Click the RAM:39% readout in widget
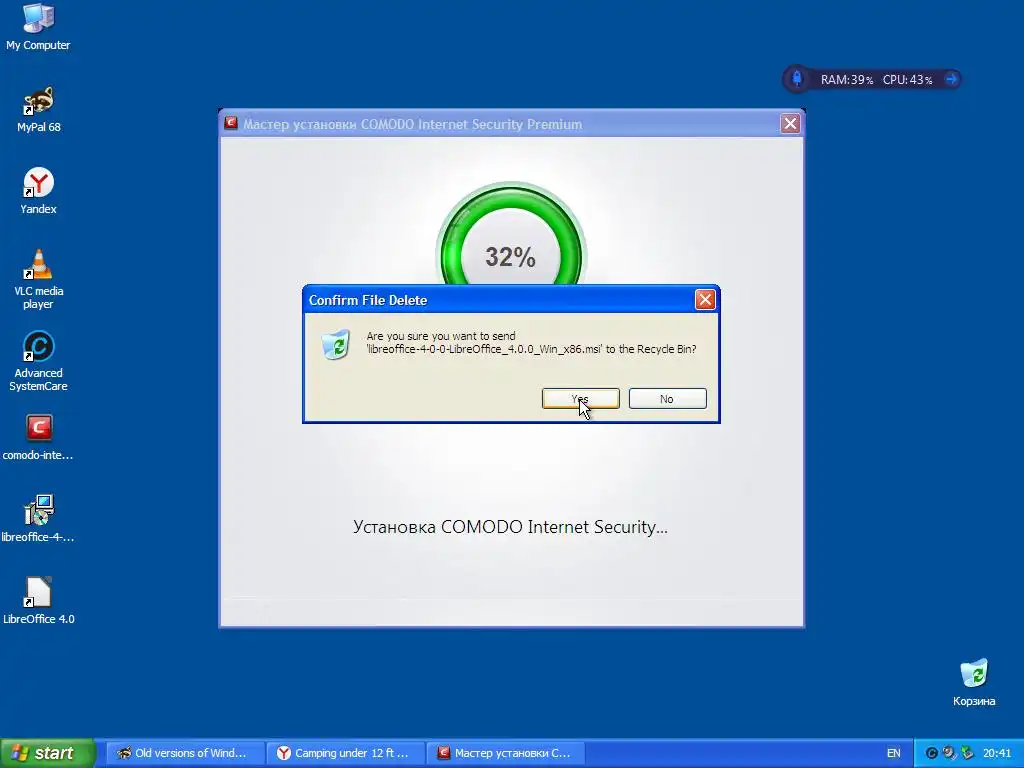The width and height of the screenshot is (1024, 768). [846, 80]
